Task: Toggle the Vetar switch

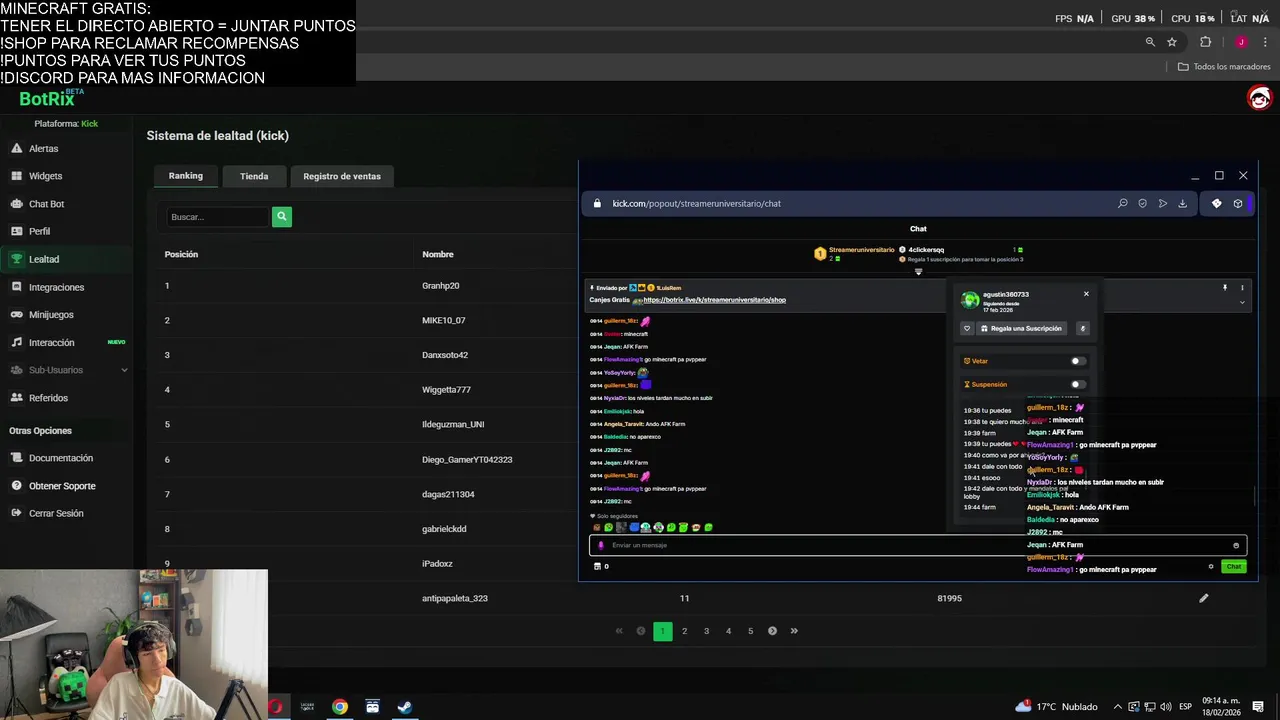Action: tap(1077, 361)
